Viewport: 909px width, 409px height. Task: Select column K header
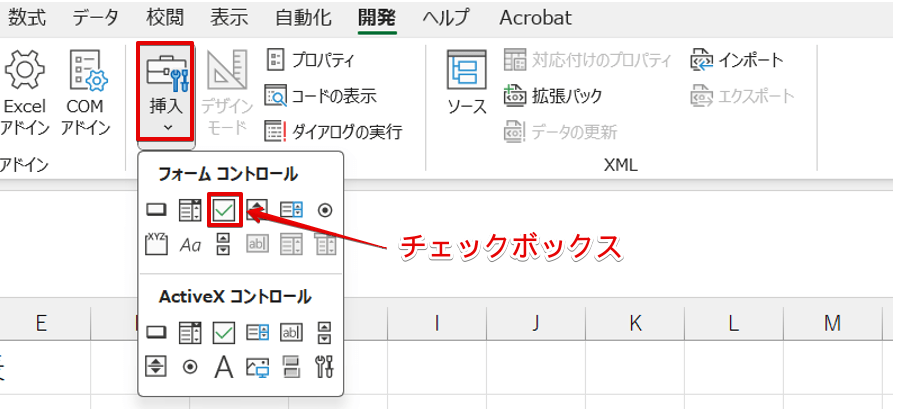635,323
